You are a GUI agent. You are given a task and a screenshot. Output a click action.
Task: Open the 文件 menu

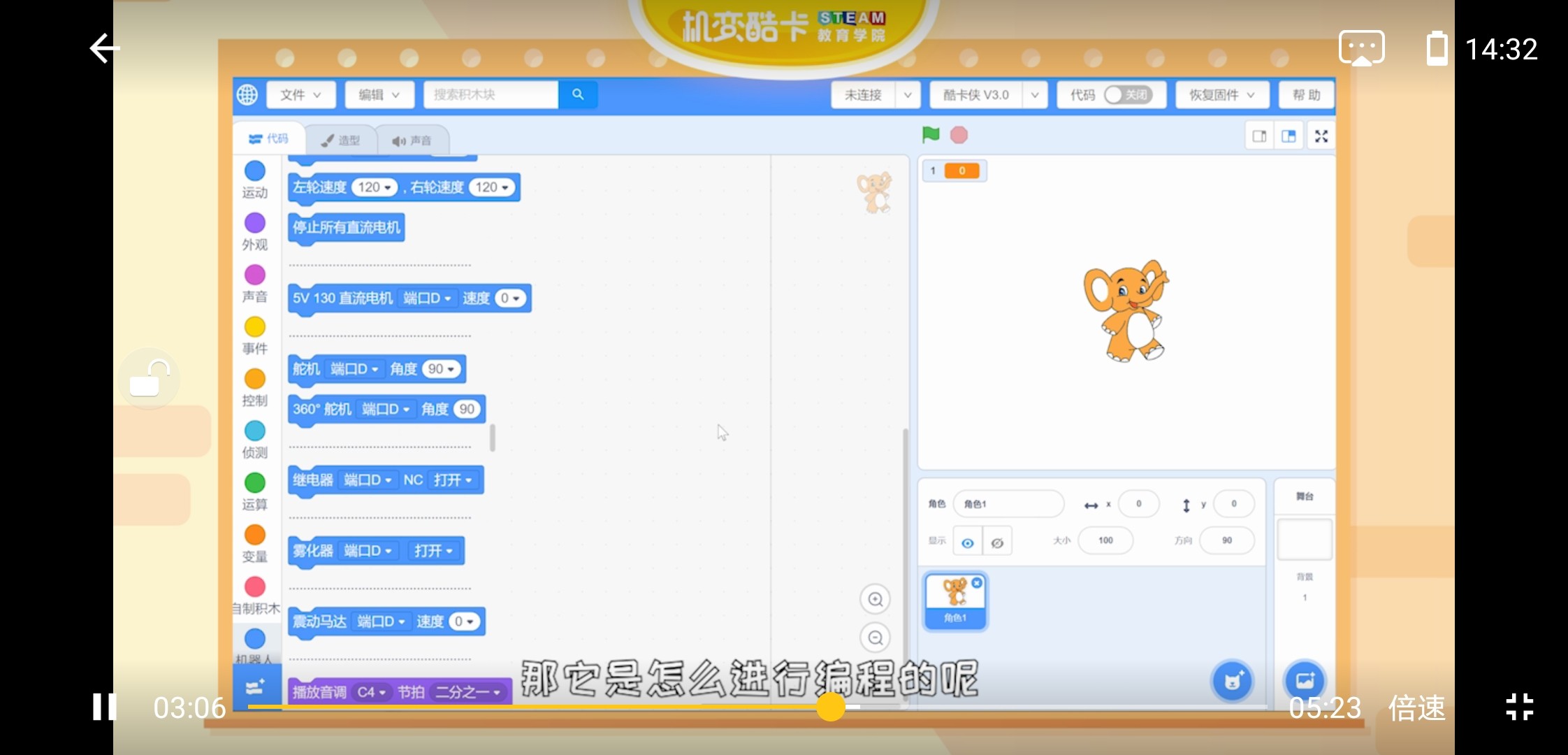coord(300,94)
